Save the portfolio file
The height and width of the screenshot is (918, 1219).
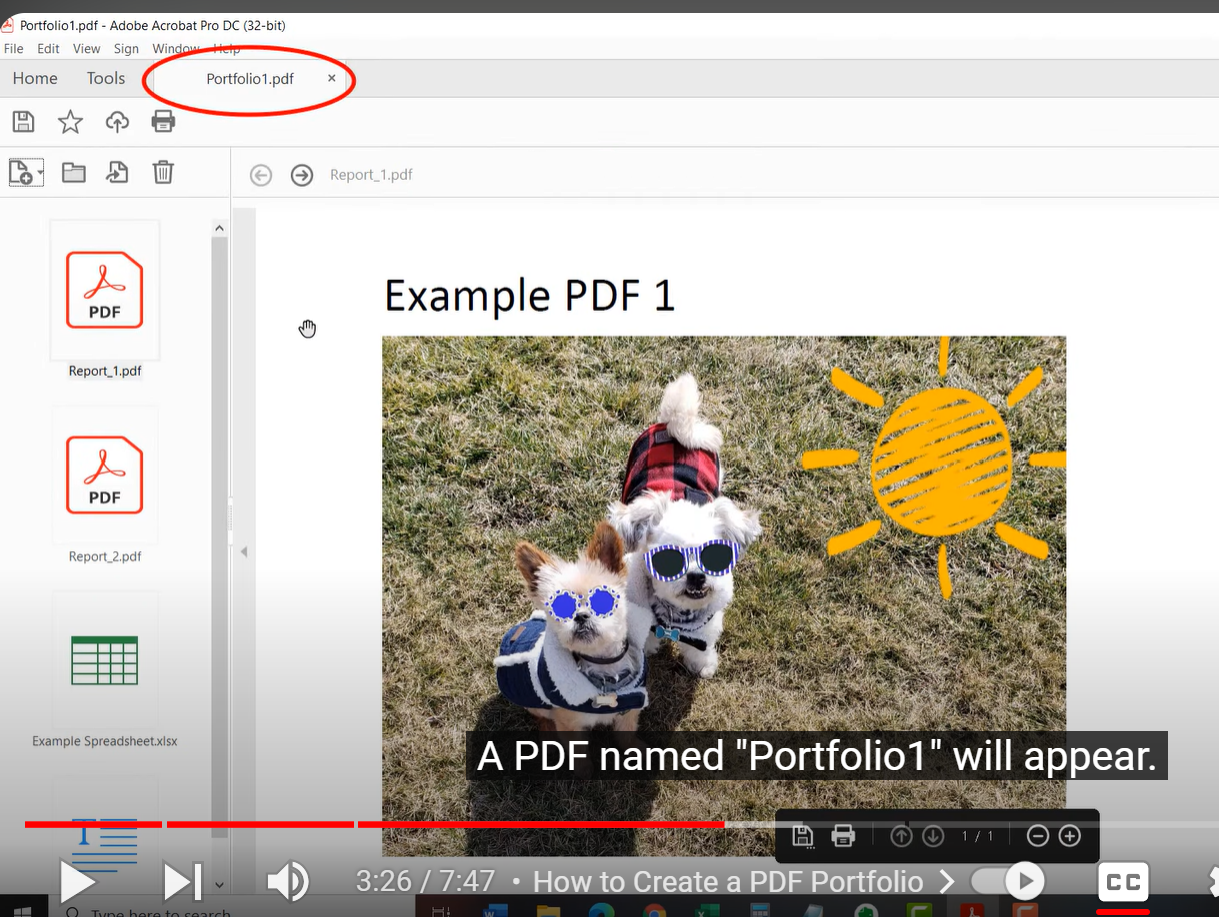22,121
